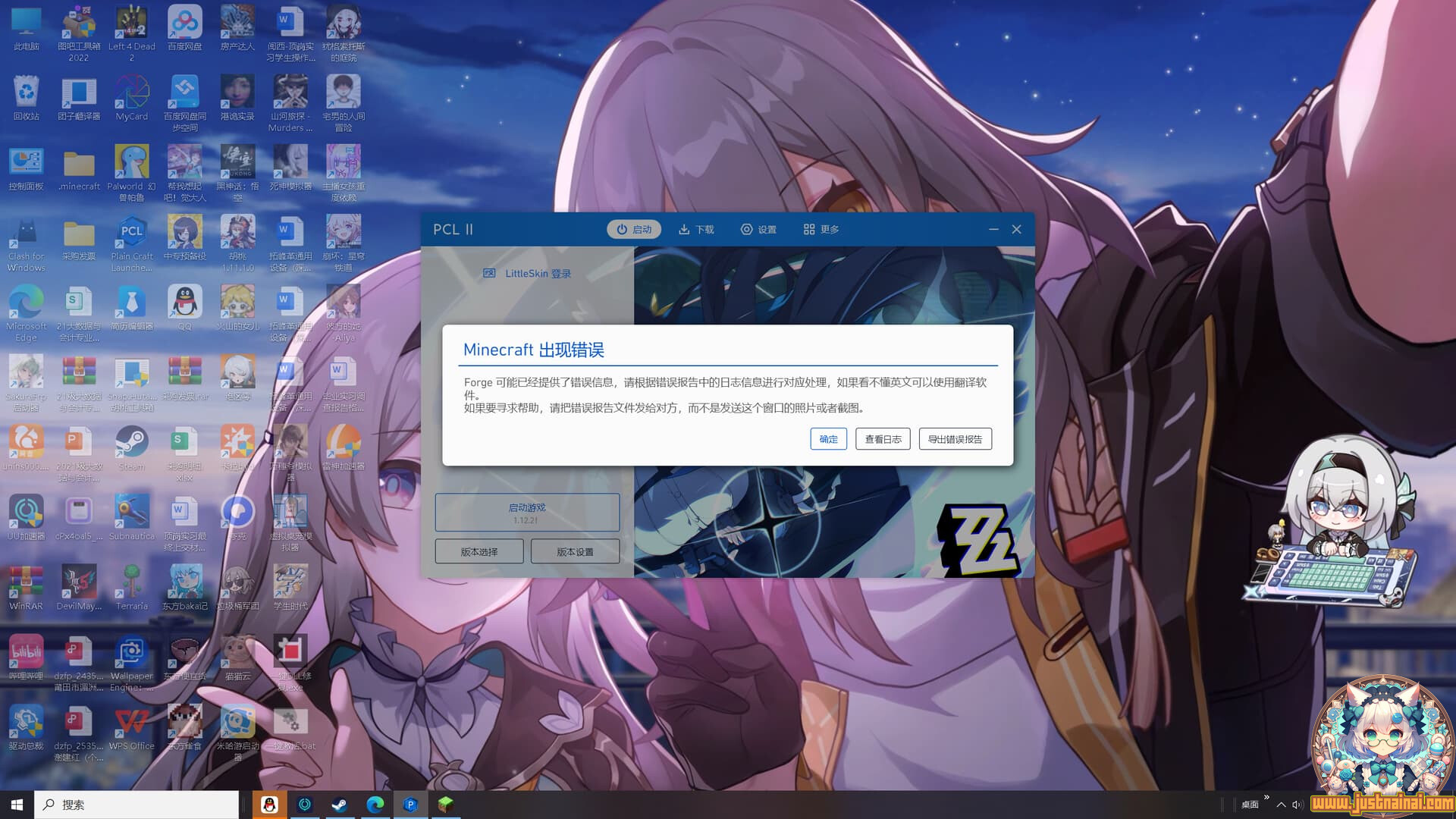Open the 下载 tab in PCL II
This screenshot has width=1456, height=819.
tap(696, 229)
